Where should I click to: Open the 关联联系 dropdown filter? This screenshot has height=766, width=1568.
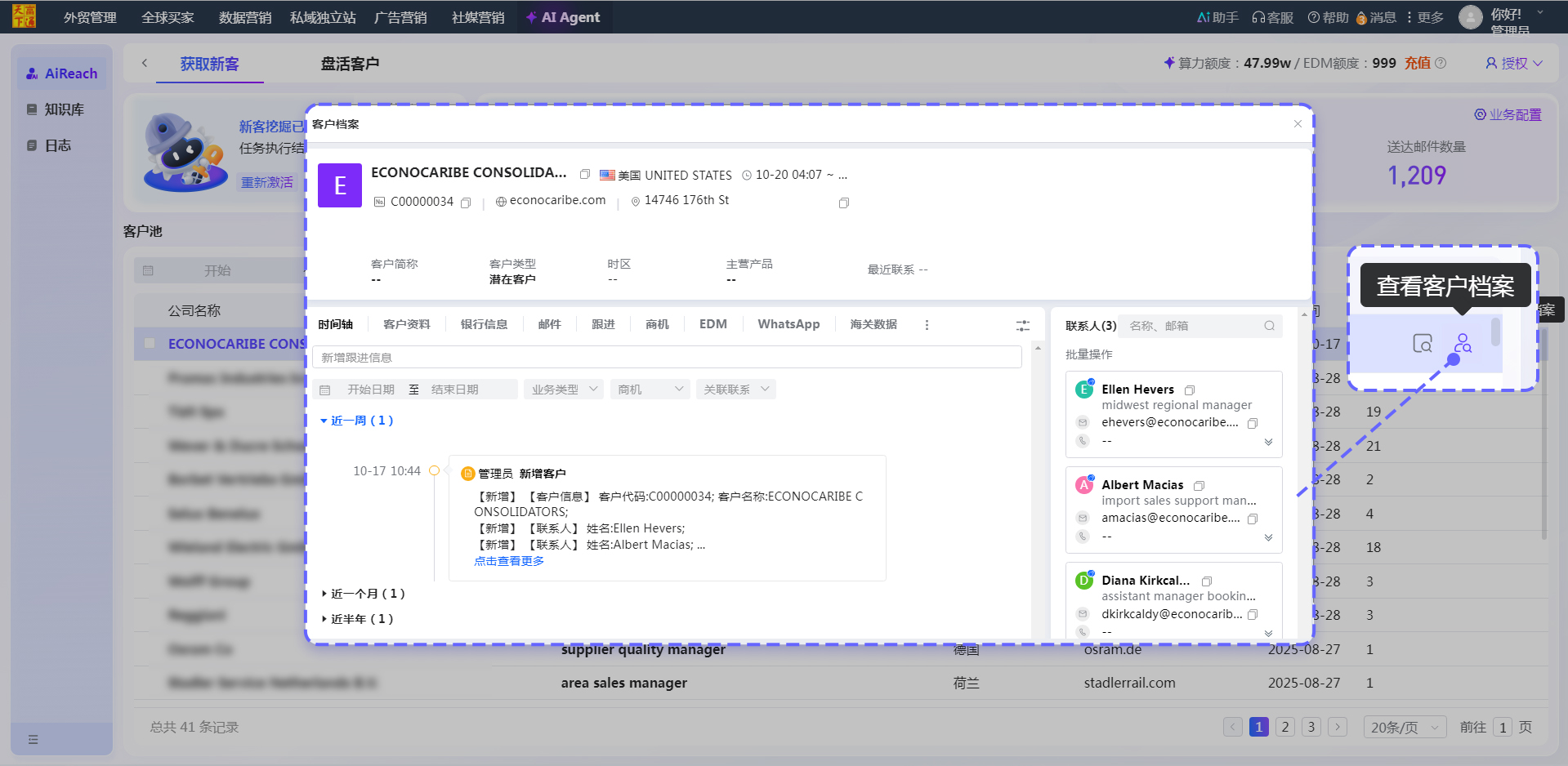(735, 390)
